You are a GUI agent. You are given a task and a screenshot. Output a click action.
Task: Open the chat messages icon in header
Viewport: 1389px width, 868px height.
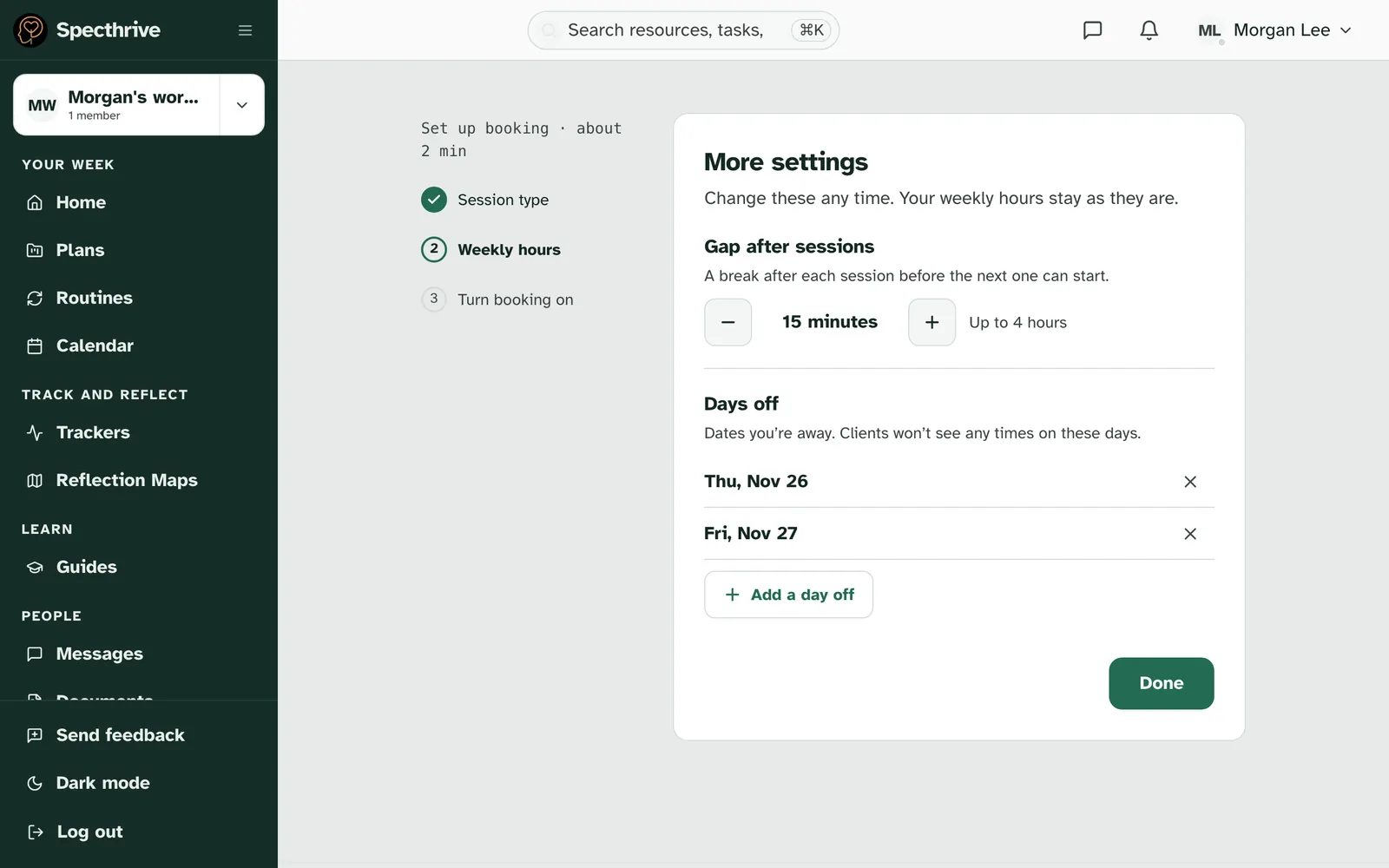1092,30
